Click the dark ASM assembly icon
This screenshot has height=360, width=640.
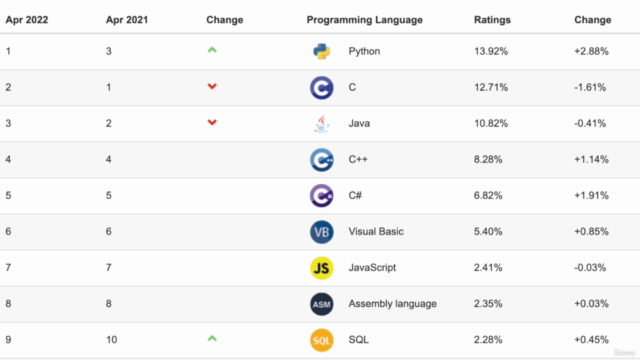pyautogui.click(x=322, y=304)
